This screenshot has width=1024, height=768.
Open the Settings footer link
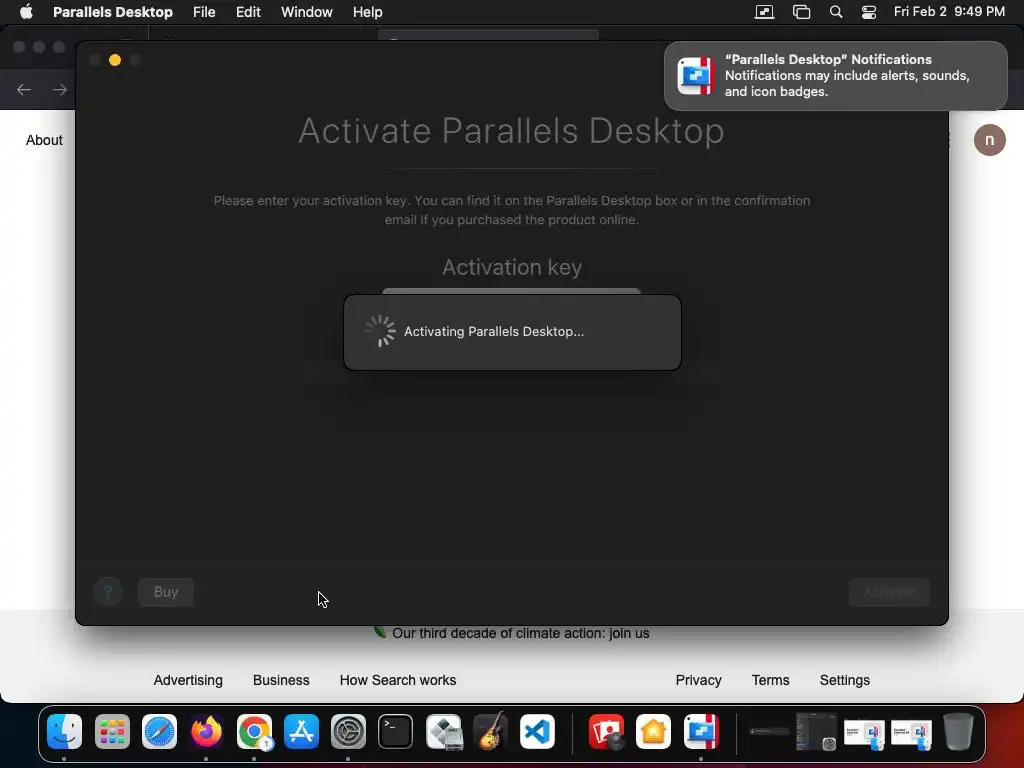point(844,680)
